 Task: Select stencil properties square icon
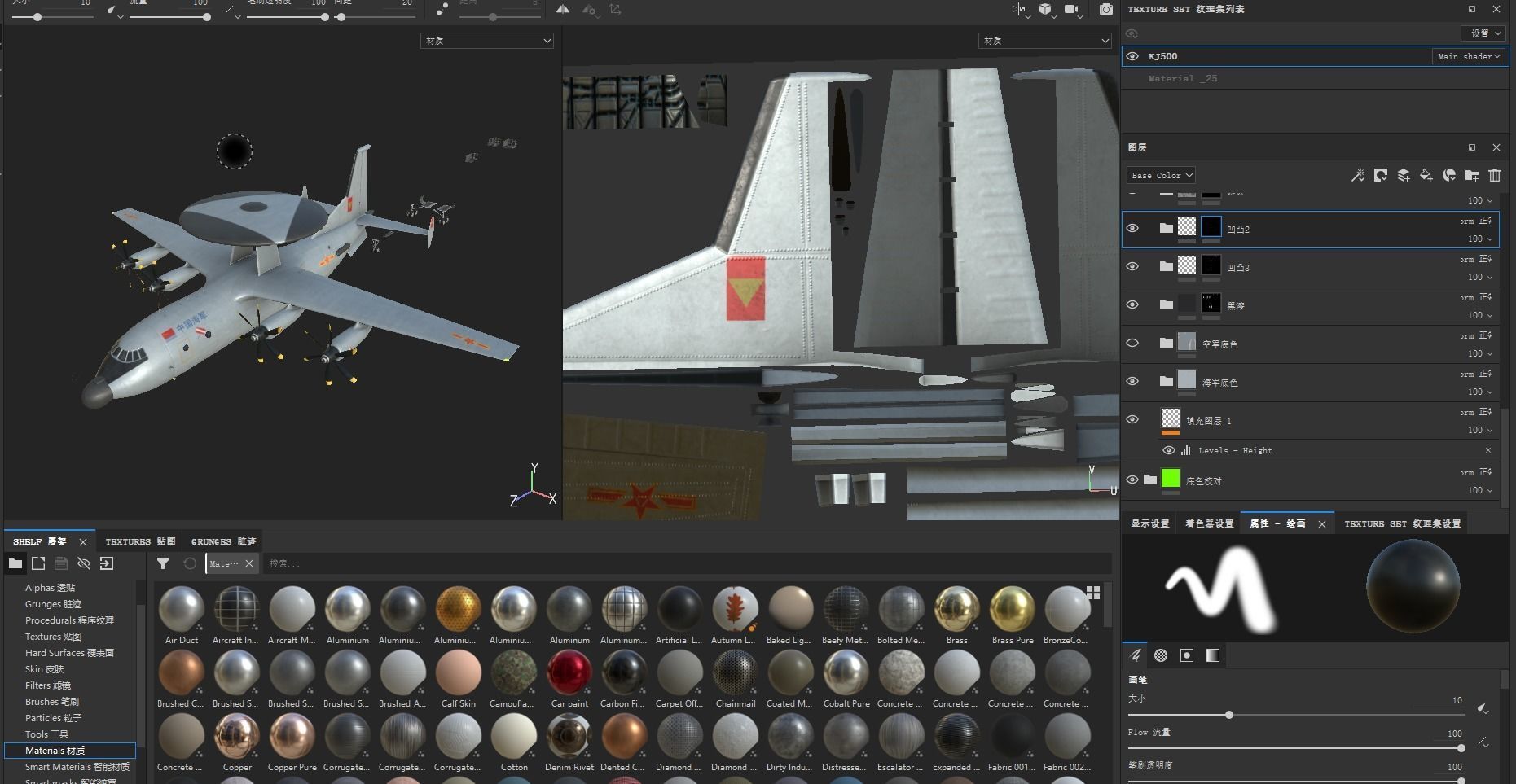[1187, 655]
